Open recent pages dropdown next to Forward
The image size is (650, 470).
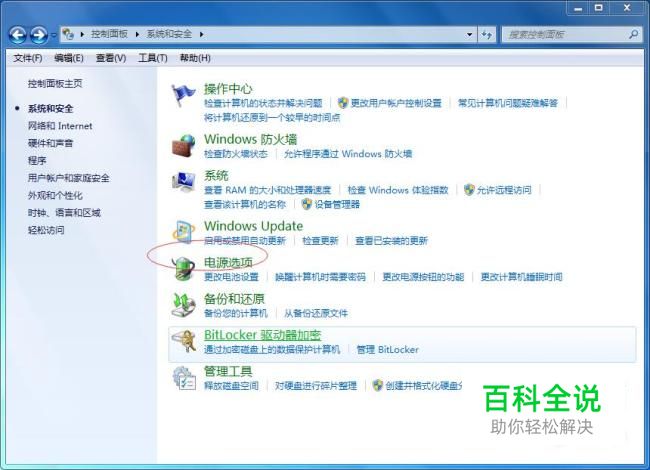pos(53,35)
